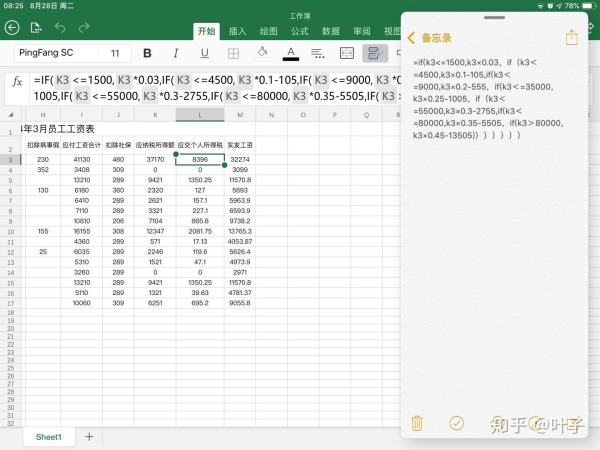The image size is (600, 450).
Task: Switch to the 插入 tab
Action: (x=238, y=31)
